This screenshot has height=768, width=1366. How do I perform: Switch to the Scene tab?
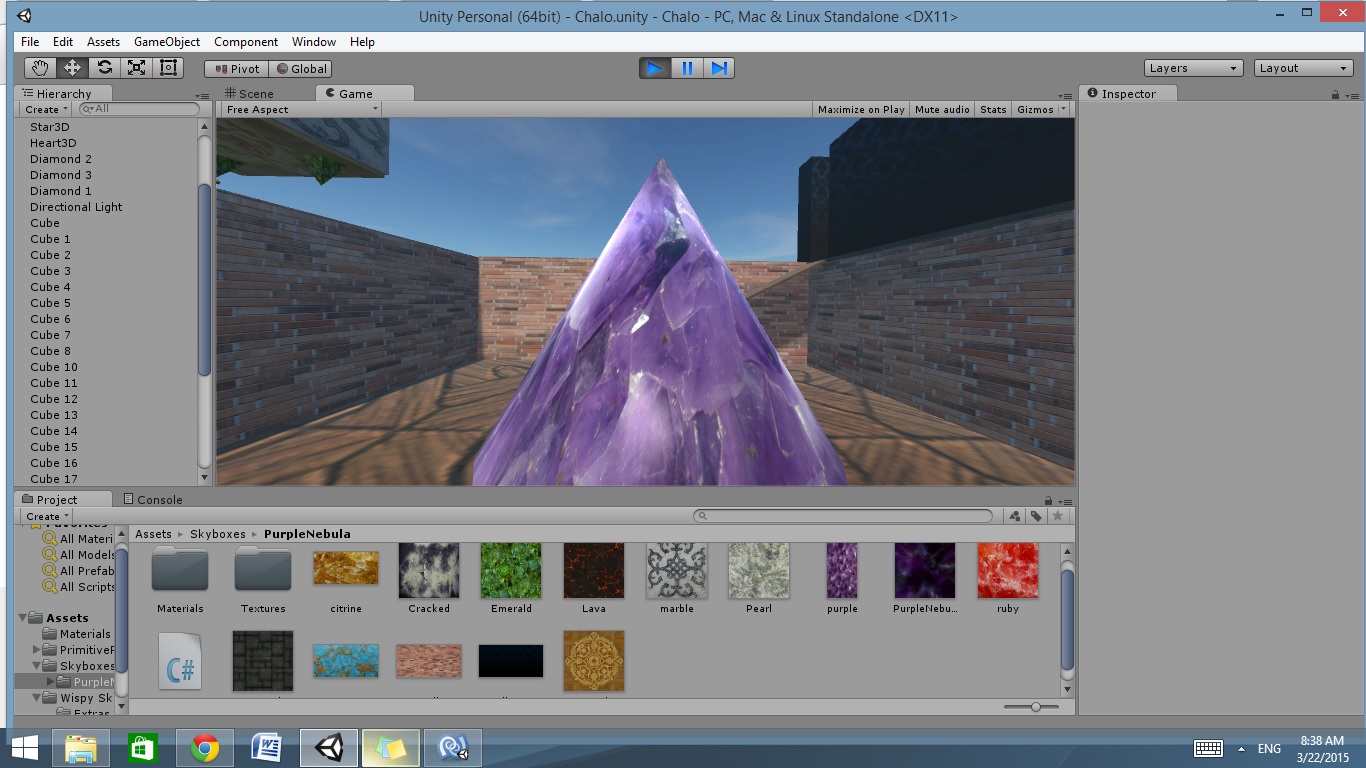tap(248, 94)
